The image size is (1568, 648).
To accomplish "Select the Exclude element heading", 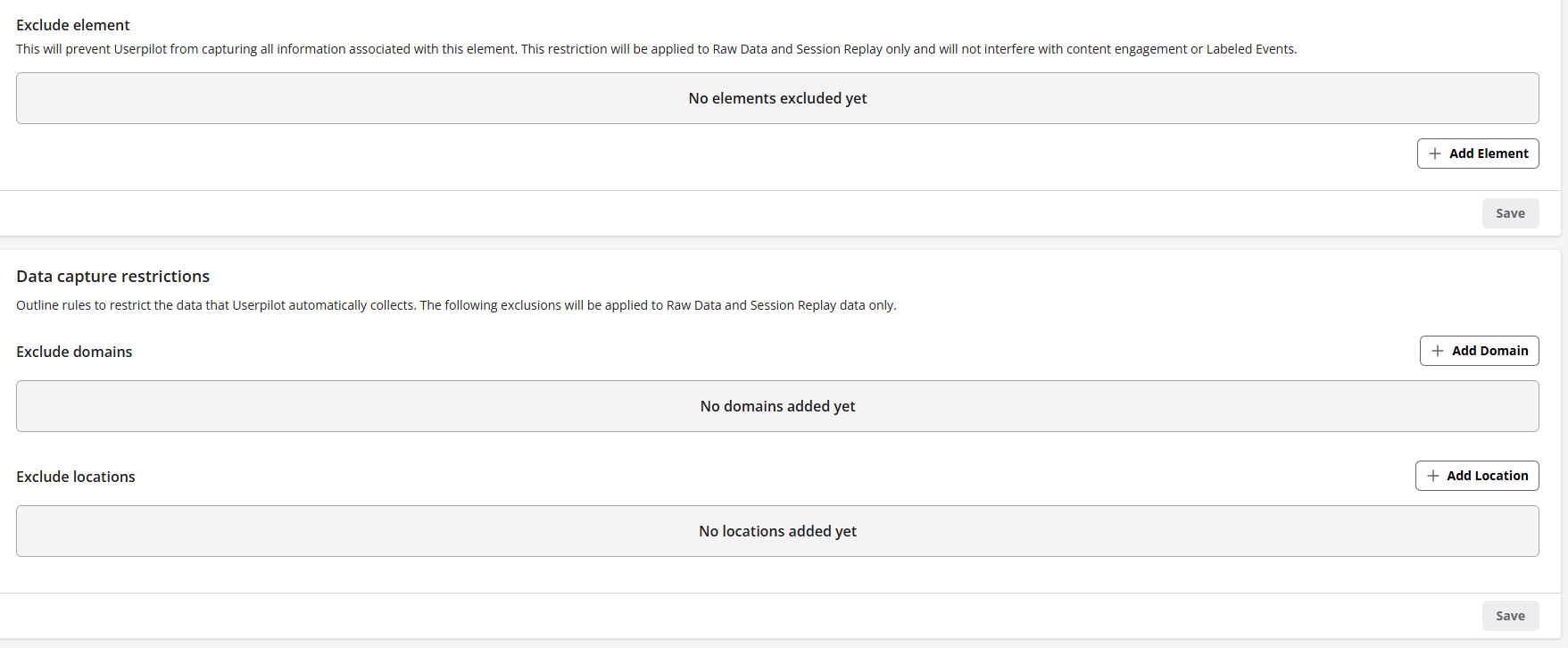I will [x=73, y=25].
